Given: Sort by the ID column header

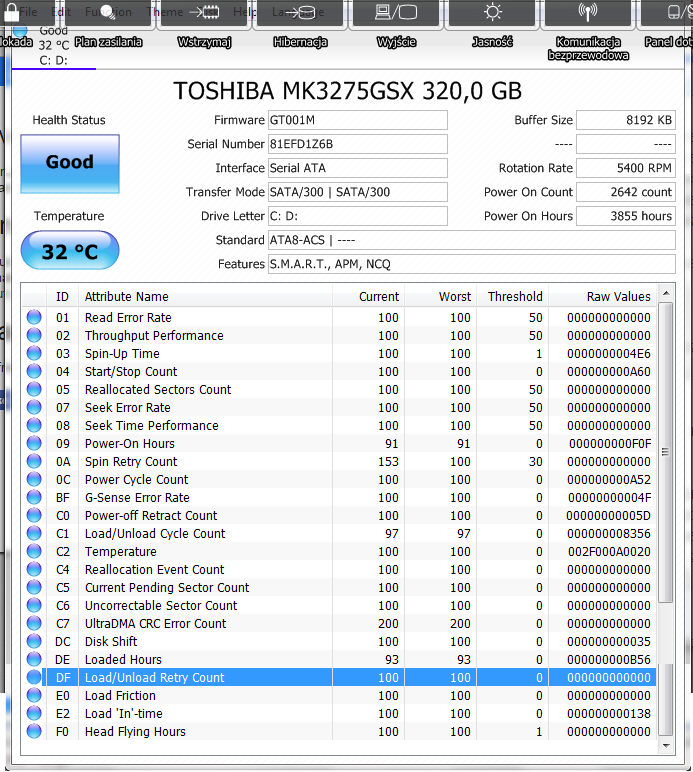Looking at the screenshot, I should (x=63, y=296).
